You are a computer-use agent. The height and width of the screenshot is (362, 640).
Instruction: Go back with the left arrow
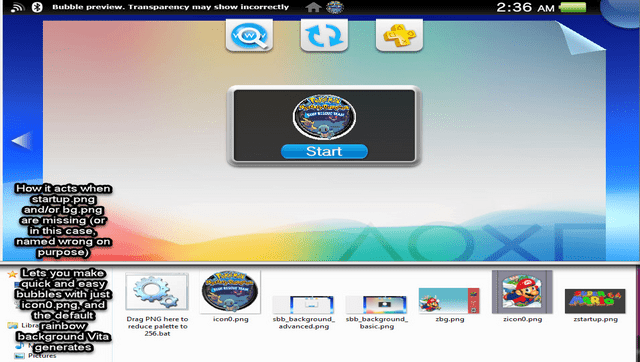point(21,140)
